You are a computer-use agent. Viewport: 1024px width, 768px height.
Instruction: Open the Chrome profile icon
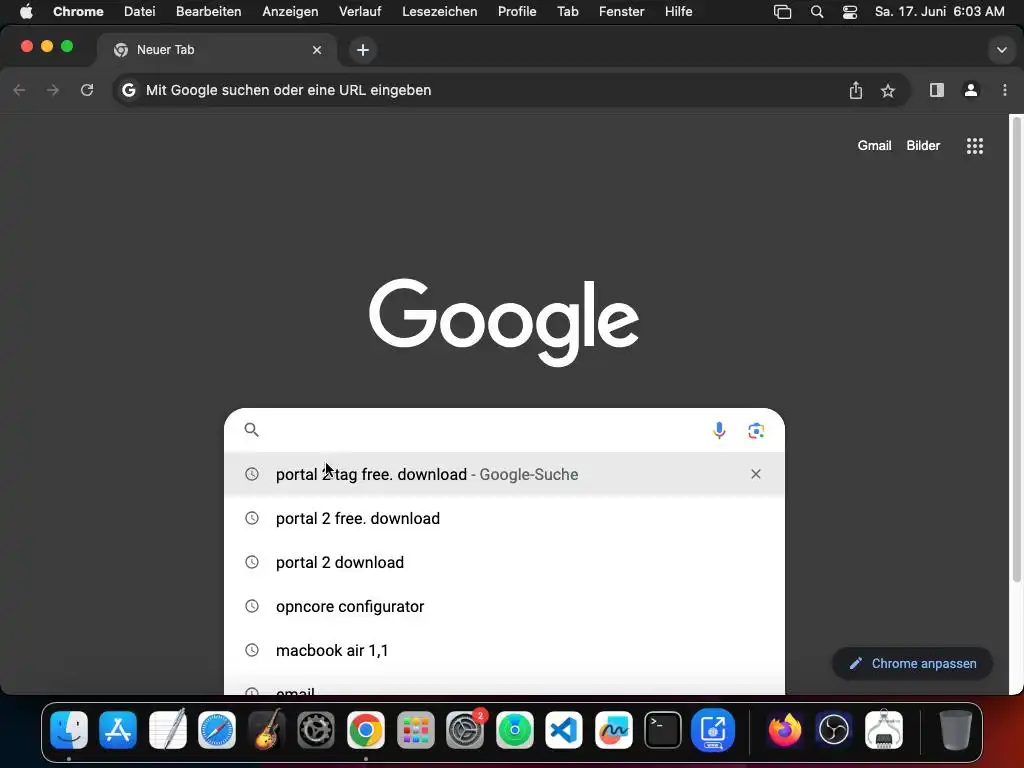970,90
